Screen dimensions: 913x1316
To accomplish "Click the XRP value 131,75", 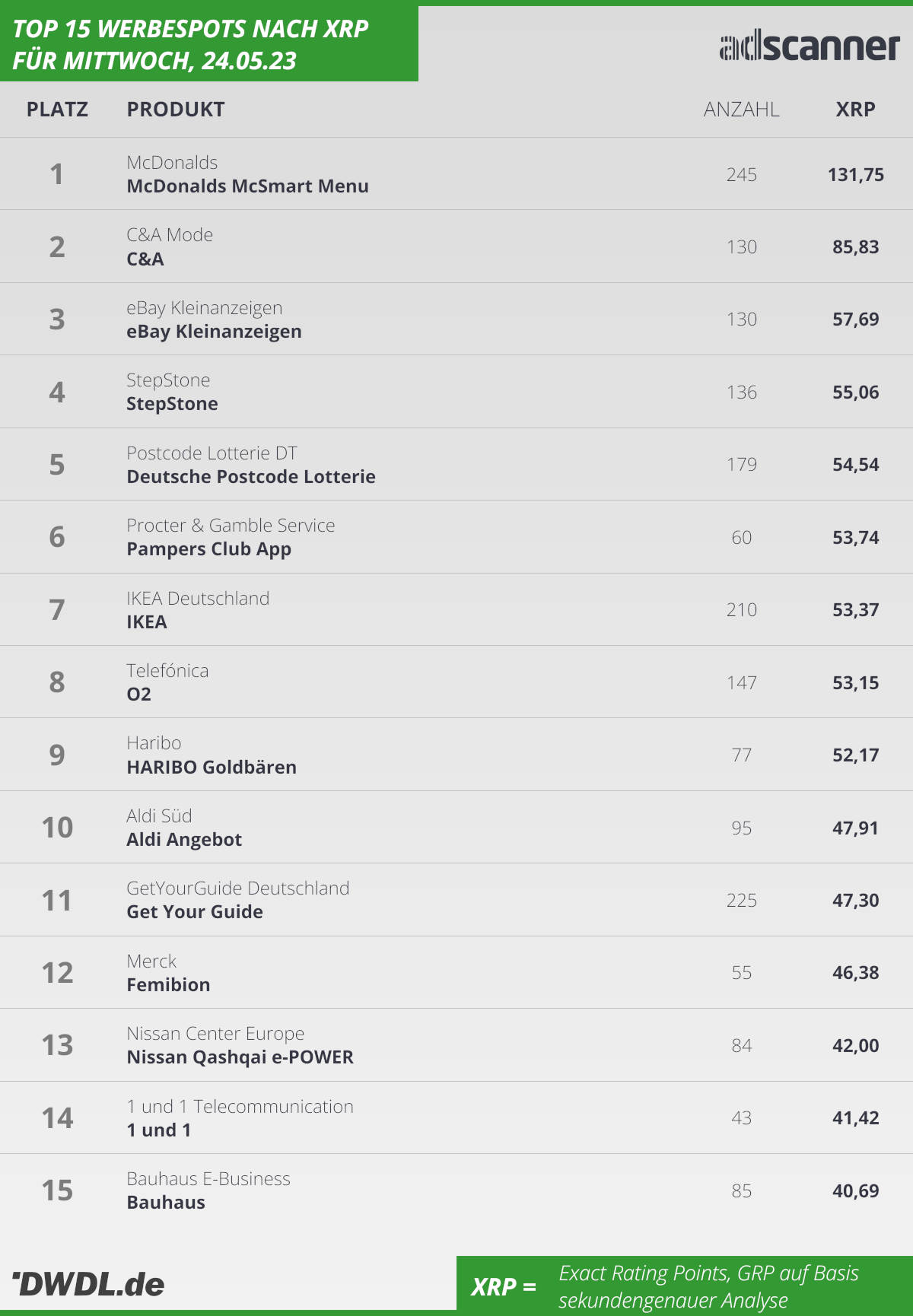I will tap(855, 175).
